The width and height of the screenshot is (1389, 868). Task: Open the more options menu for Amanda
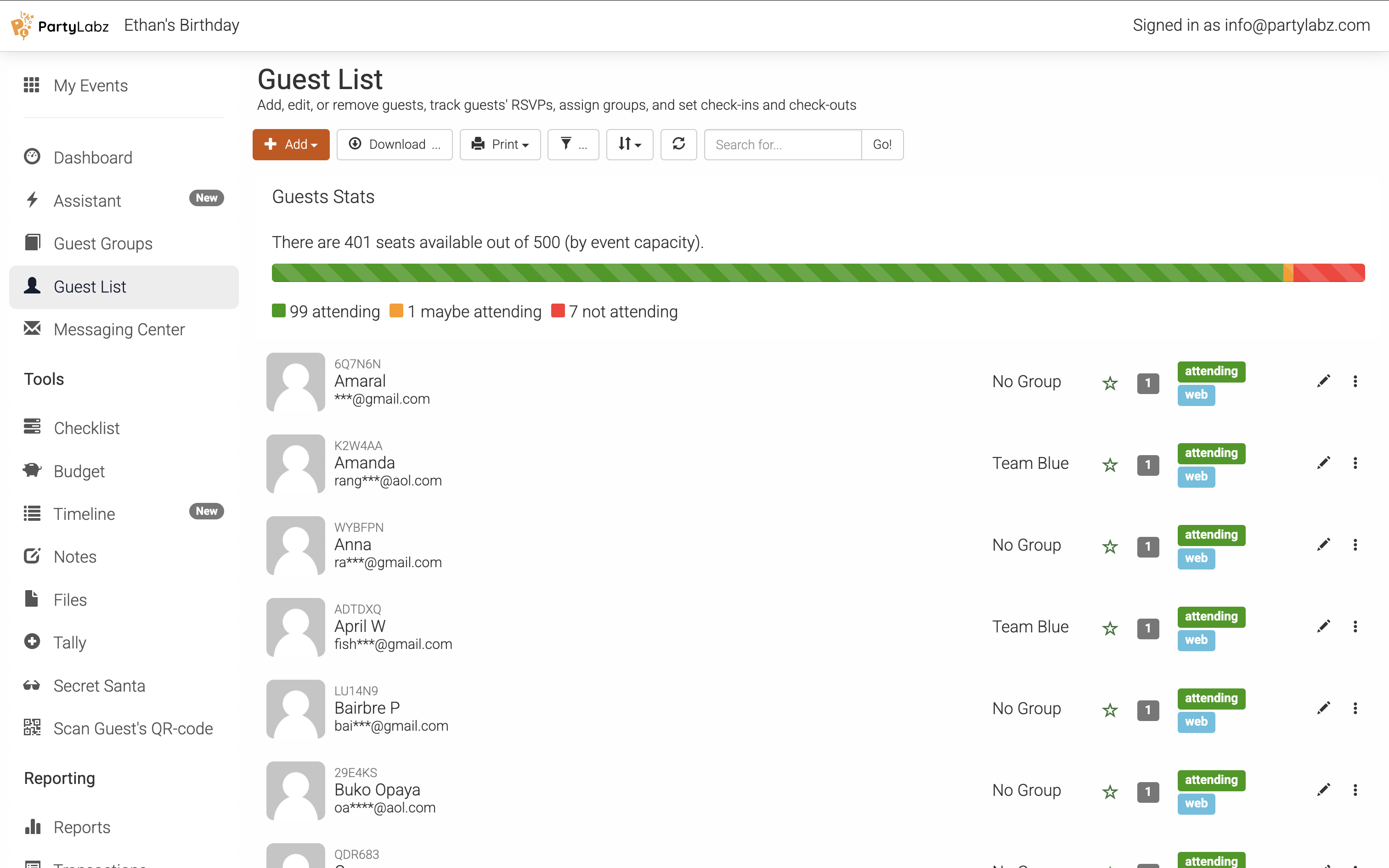[x=1355, y=463]
